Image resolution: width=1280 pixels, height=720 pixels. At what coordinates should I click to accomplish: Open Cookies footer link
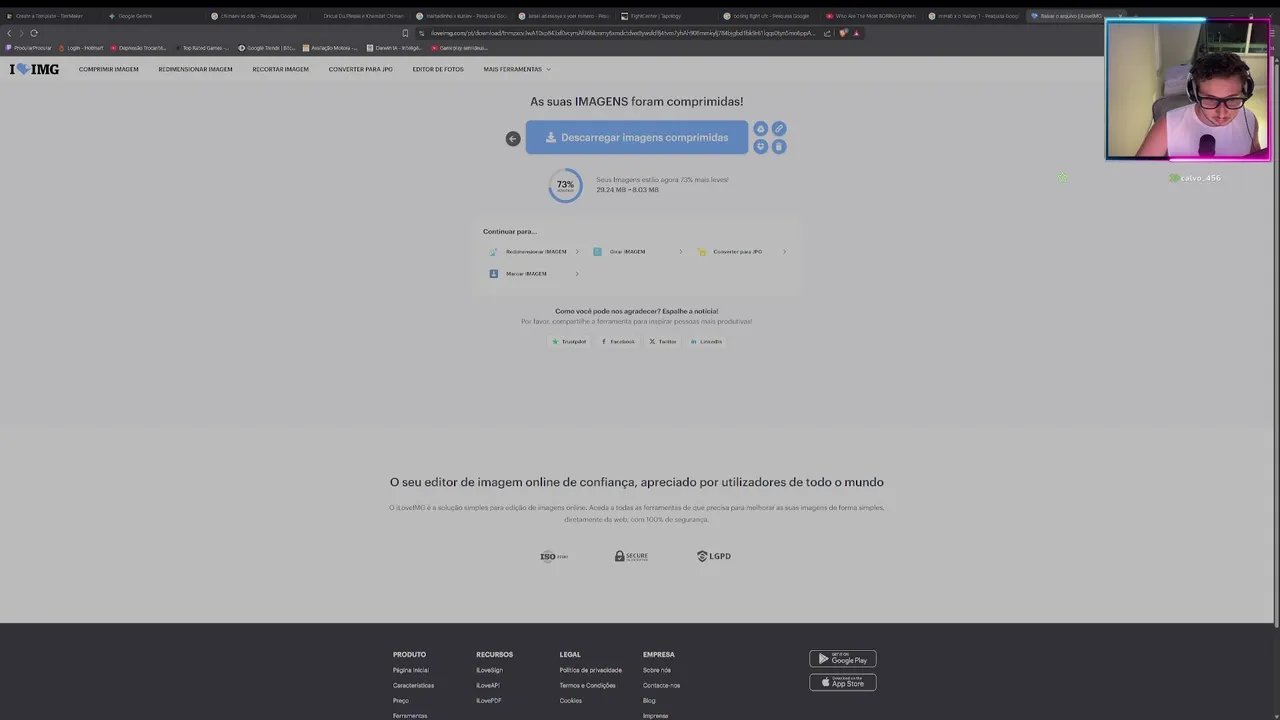click(570, 700)
